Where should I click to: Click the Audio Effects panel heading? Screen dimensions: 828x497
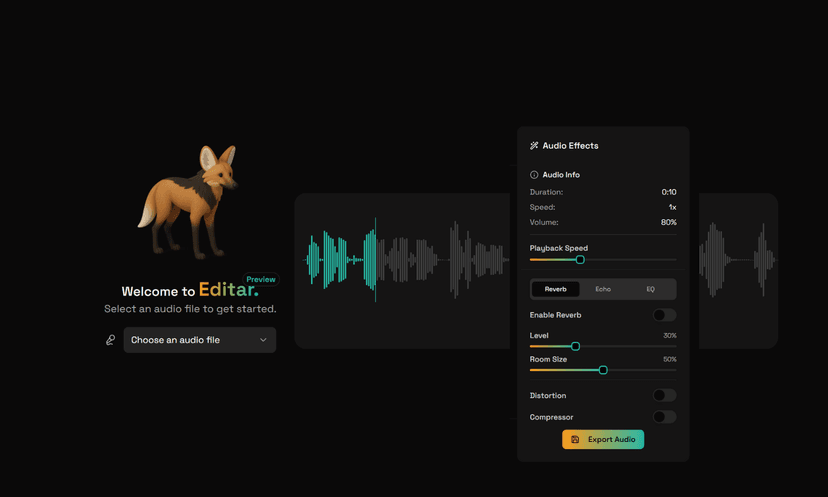pyautogui.click(x=570, y=146)
